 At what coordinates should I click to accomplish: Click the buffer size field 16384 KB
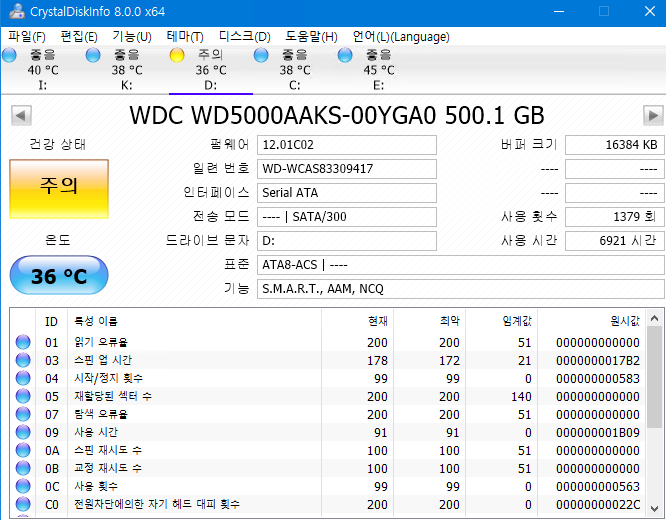point(615,145)
